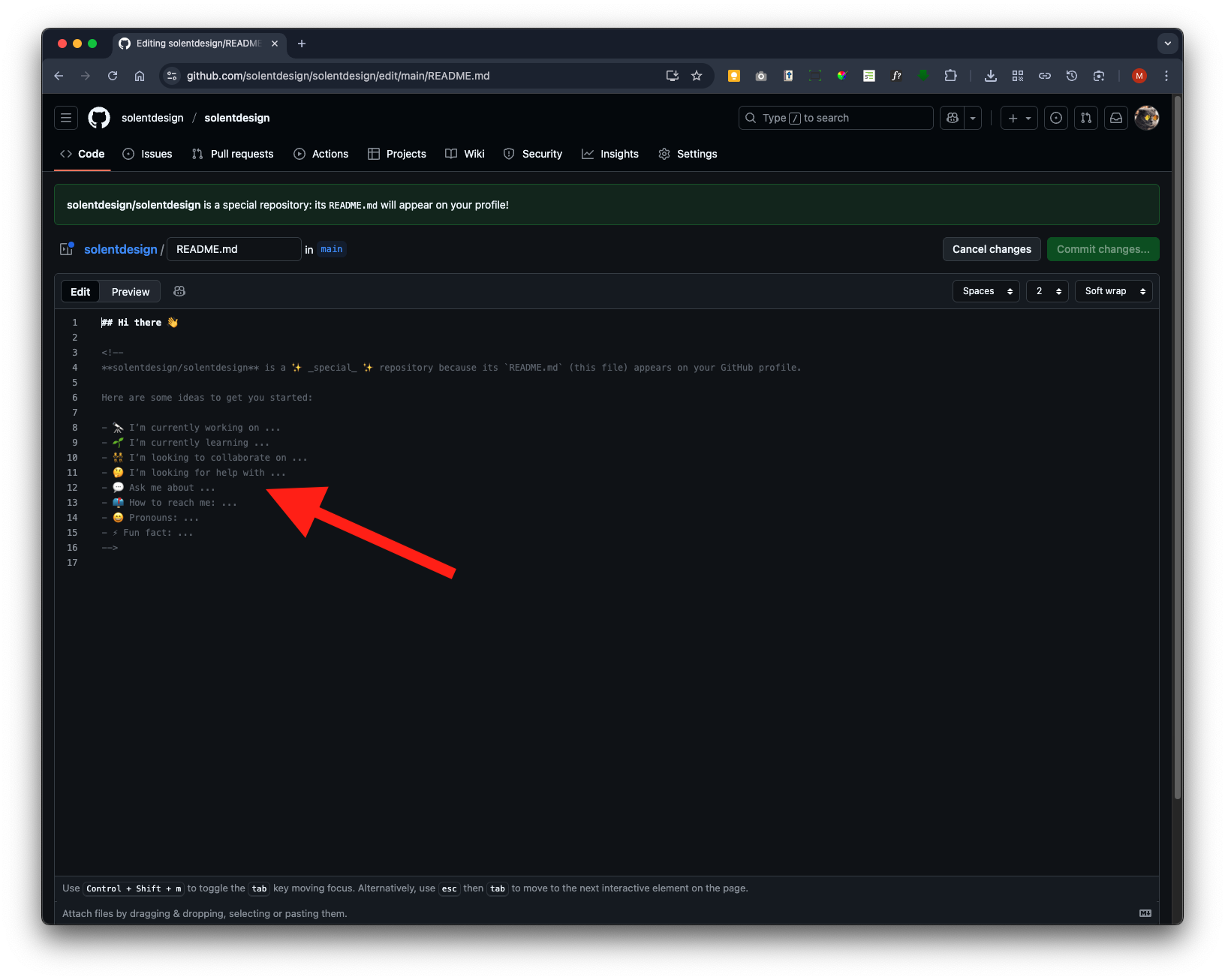Open the notifications inbox icon
Screen dimensions: 1225x980
1116,118
